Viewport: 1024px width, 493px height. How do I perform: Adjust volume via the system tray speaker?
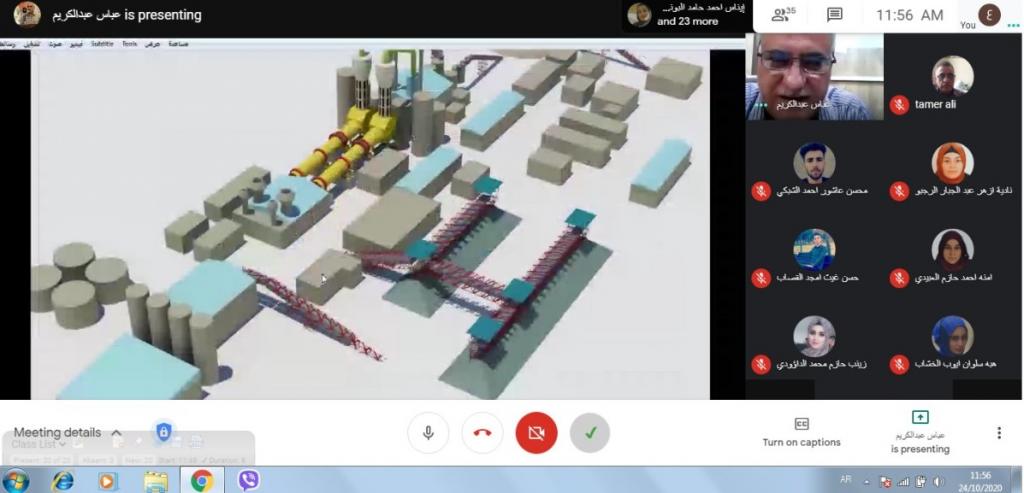(x=937, y=481)
